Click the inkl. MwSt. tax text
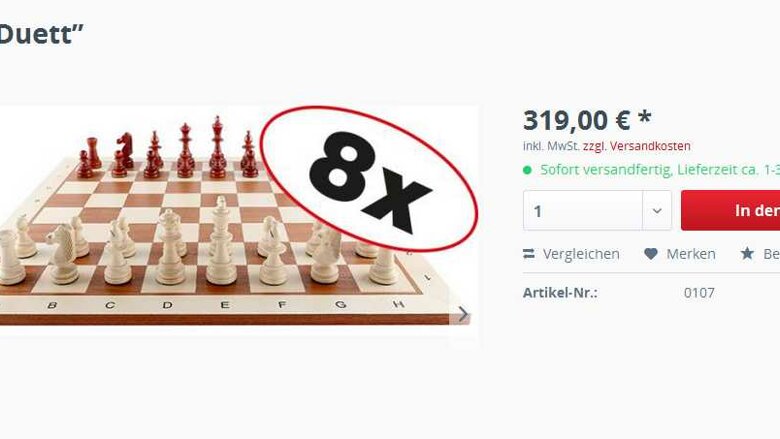Image resolution: width=780 pixels, height=439 pixels. pyautogui.click(x=551, y=146)
